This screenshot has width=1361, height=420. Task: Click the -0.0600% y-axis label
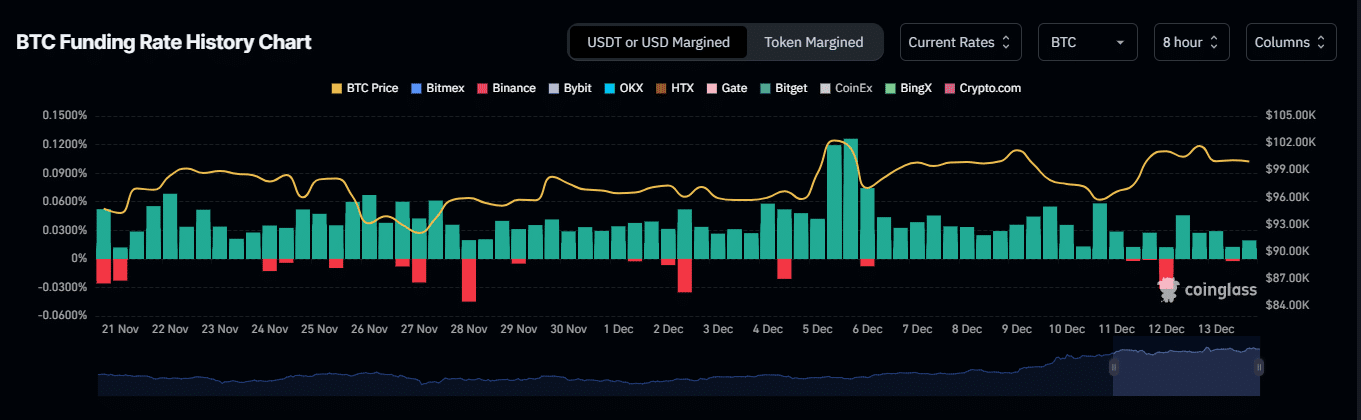click(x=63, y=316)
